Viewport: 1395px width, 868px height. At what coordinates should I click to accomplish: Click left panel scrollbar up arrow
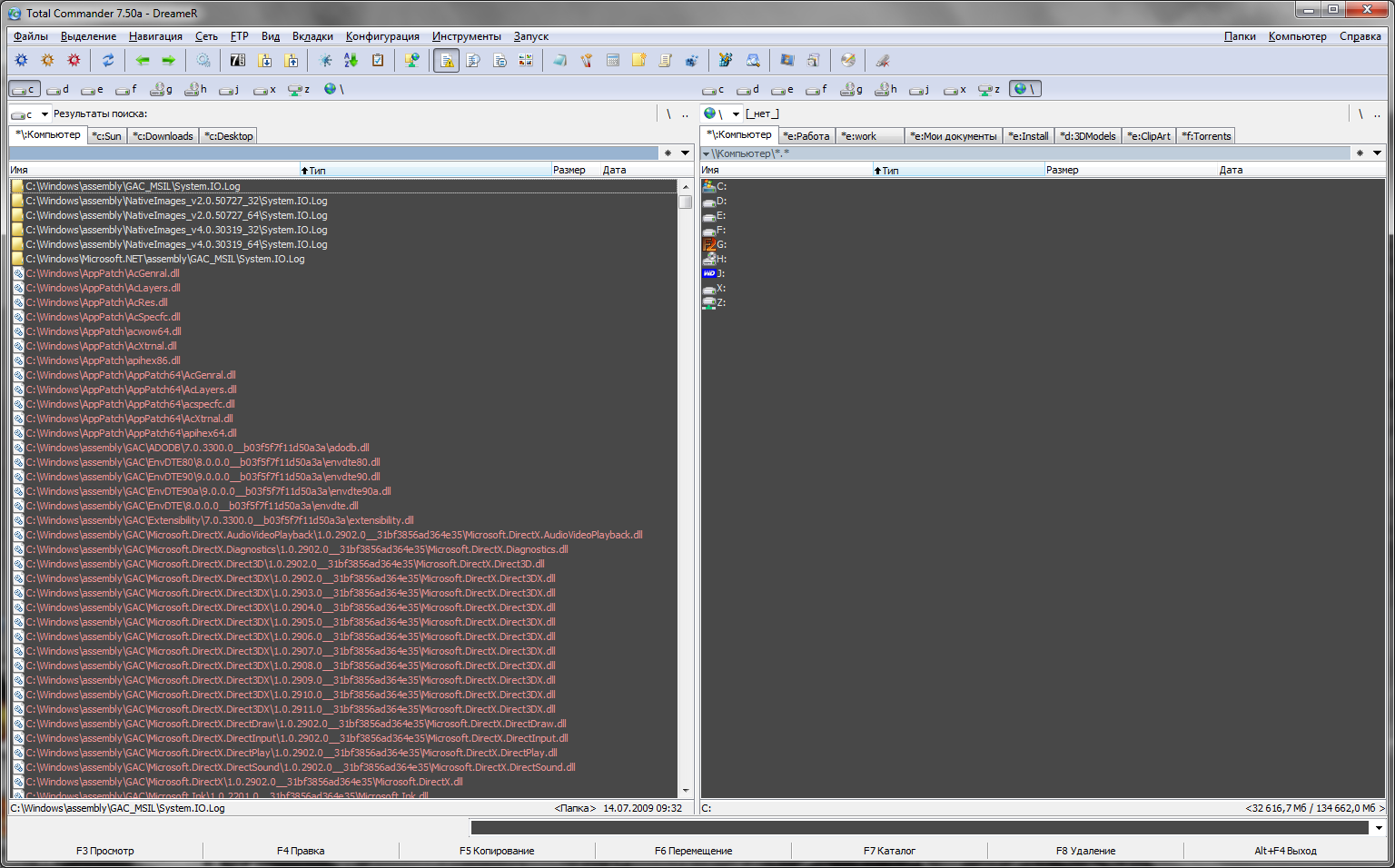pyautogui.click(x=686, y=186)
